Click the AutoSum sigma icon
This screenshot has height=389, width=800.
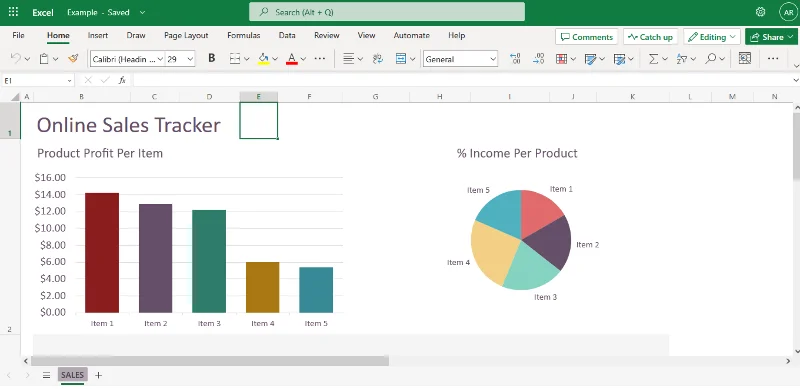tap(653, 59)
